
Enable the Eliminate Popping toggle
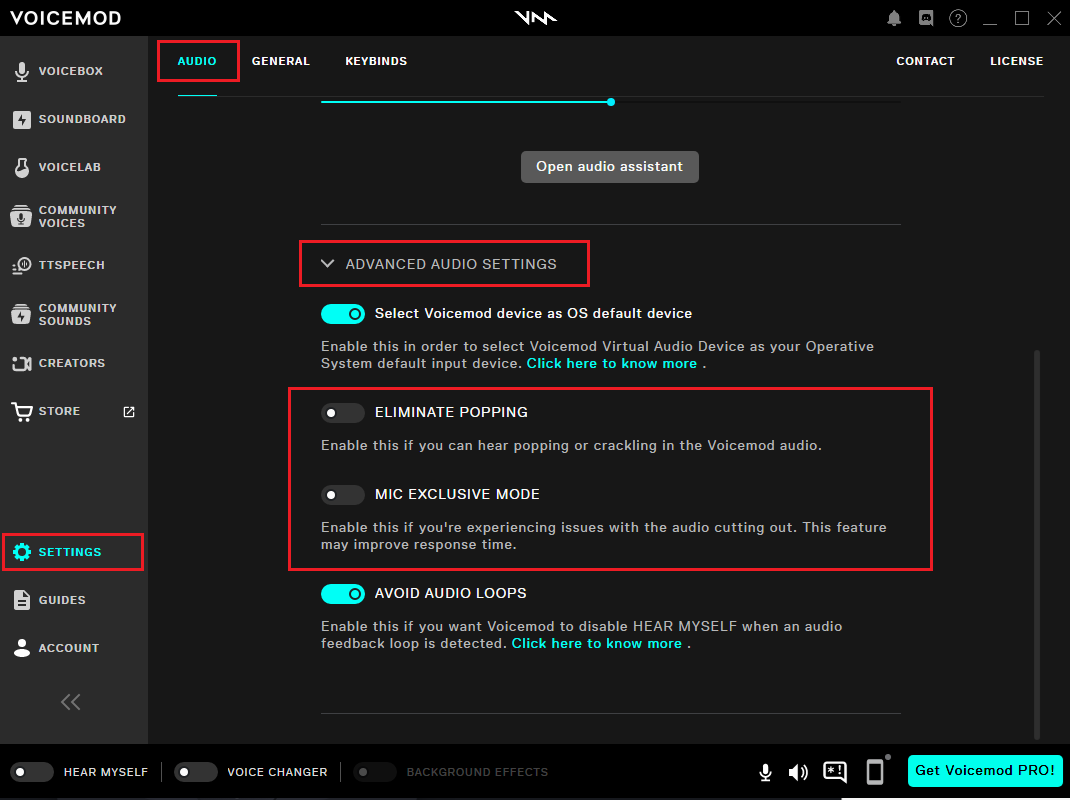pyautogui.click(x=342, y=412)
